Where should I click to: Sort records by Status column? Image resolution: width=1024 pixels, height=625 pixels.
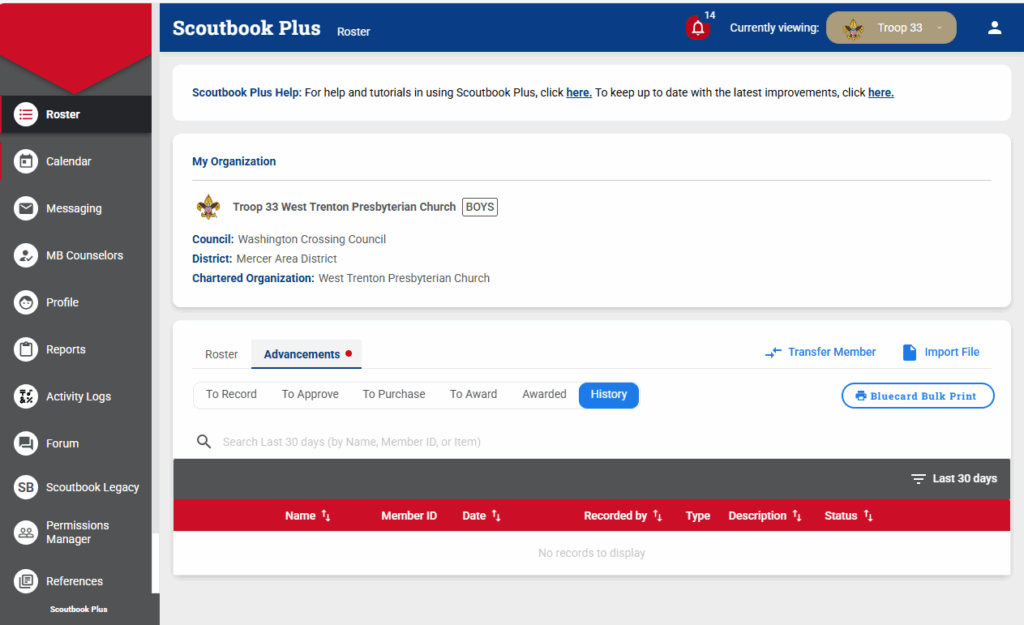849,516
